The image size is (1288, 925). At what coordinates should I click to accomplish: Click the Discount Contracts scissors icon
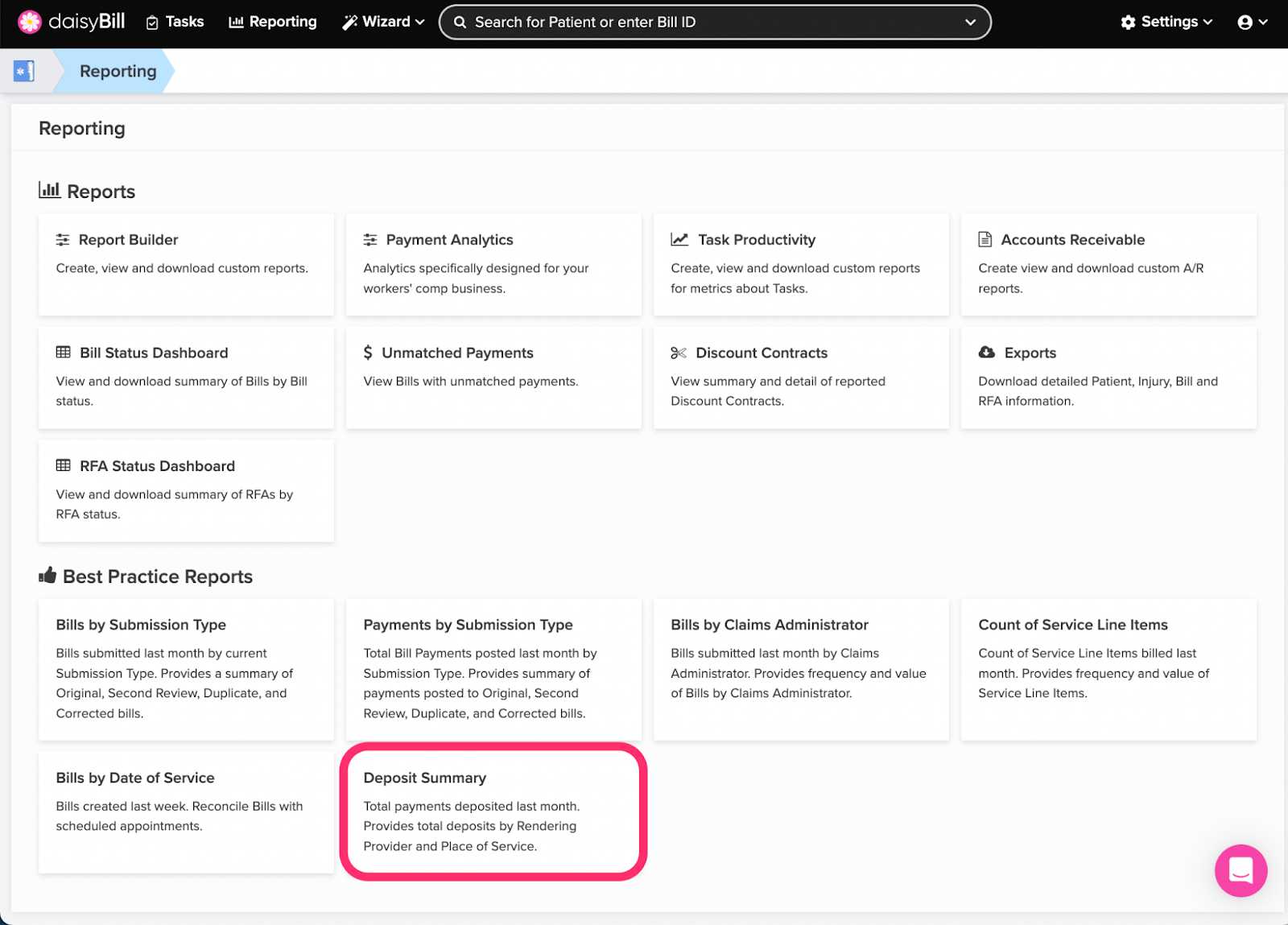click(x=679, y=353)
